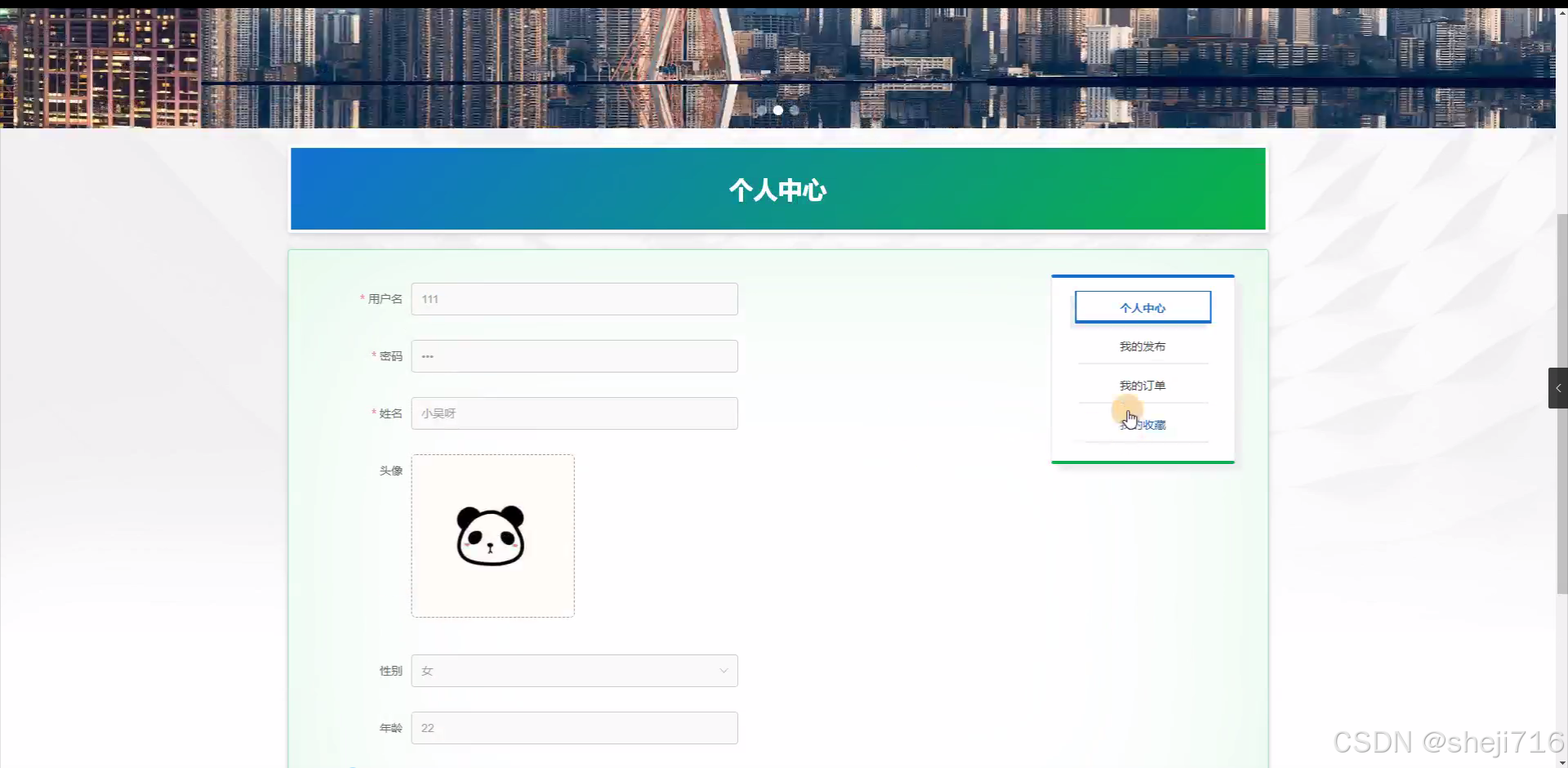1568x768 pixels.
Task: Select 个人中心 in the sidebar menu
Action: tap(1143, 307)
